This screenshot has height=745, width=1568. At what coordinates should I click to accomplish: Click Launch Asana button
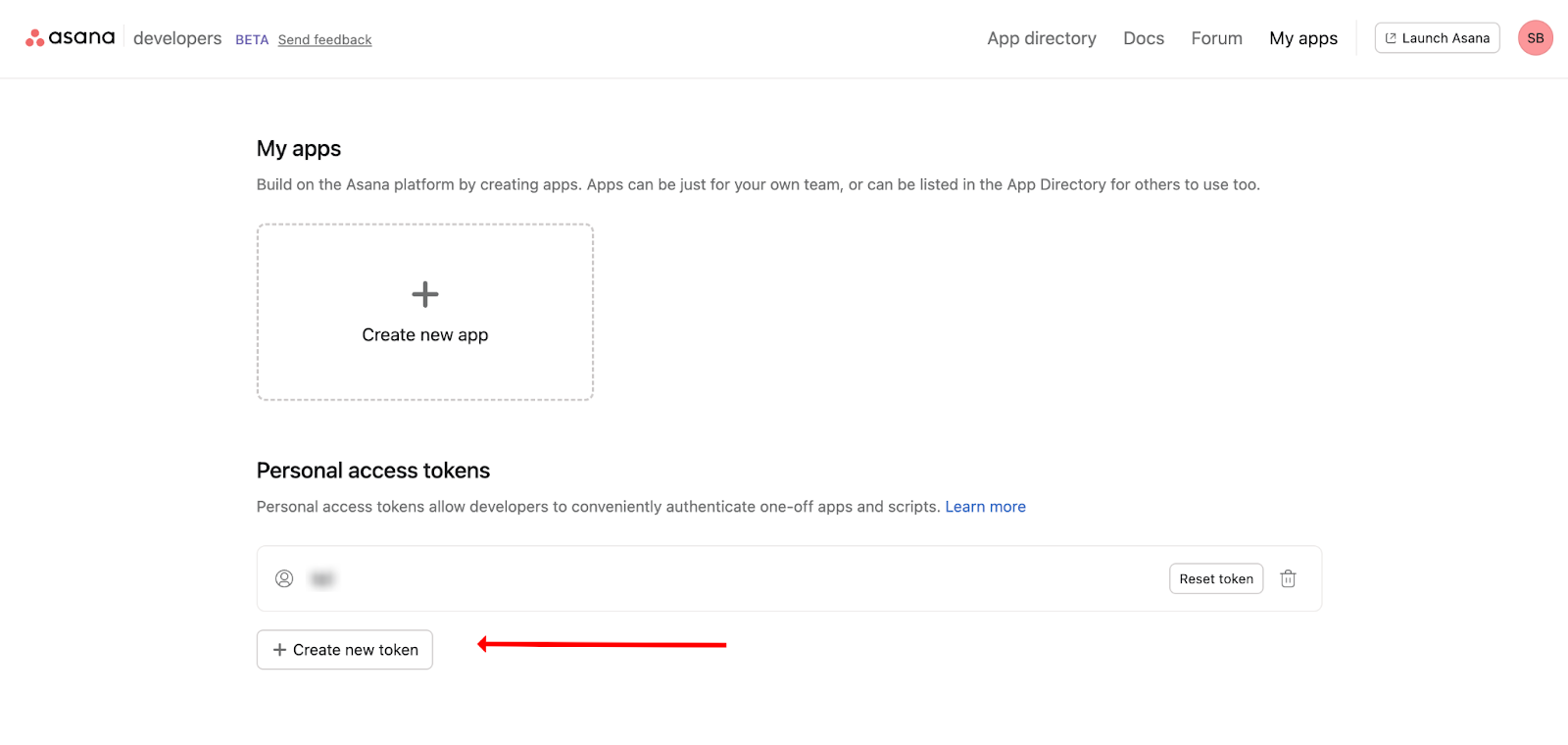click(1437, 38)
